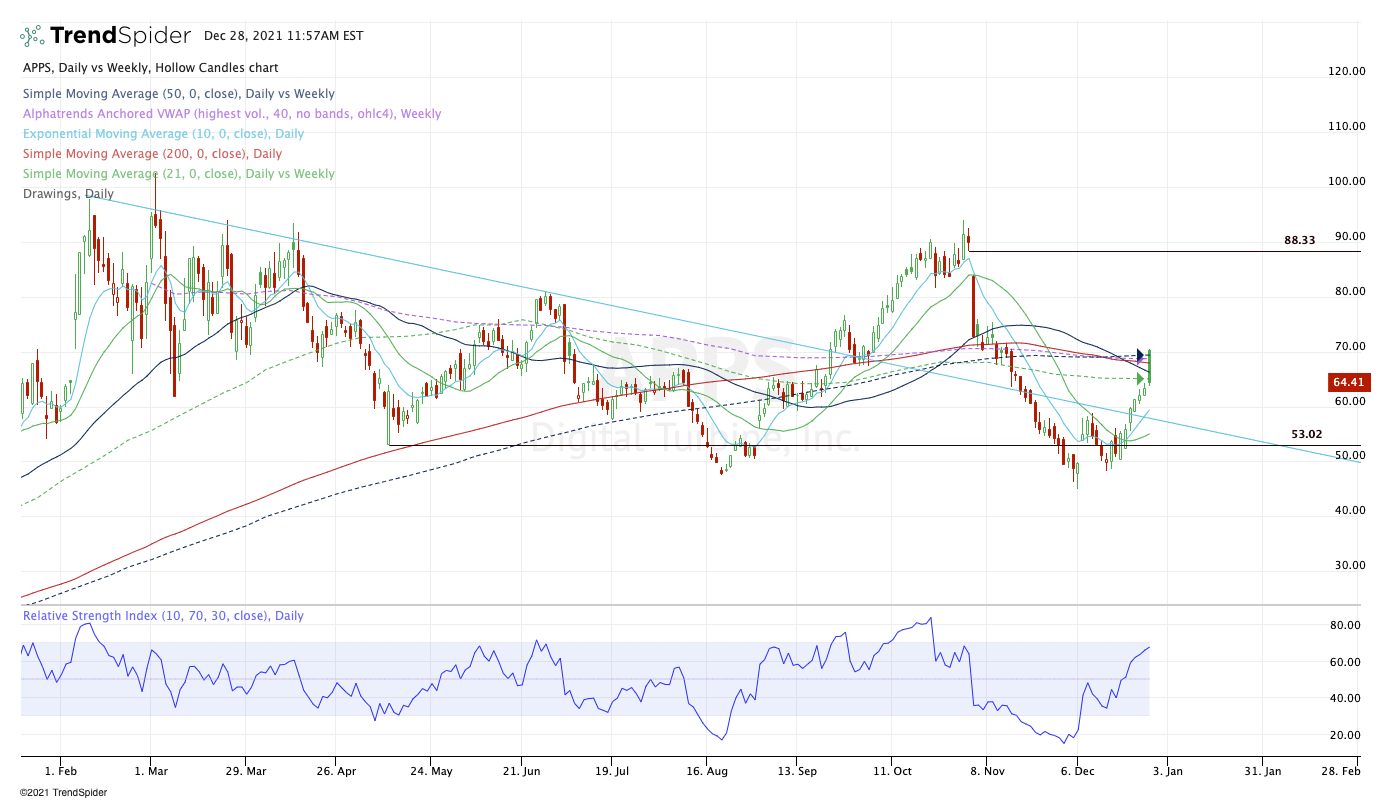Expand the Simple Moving Average 21 settings

(x=178, y=174)
